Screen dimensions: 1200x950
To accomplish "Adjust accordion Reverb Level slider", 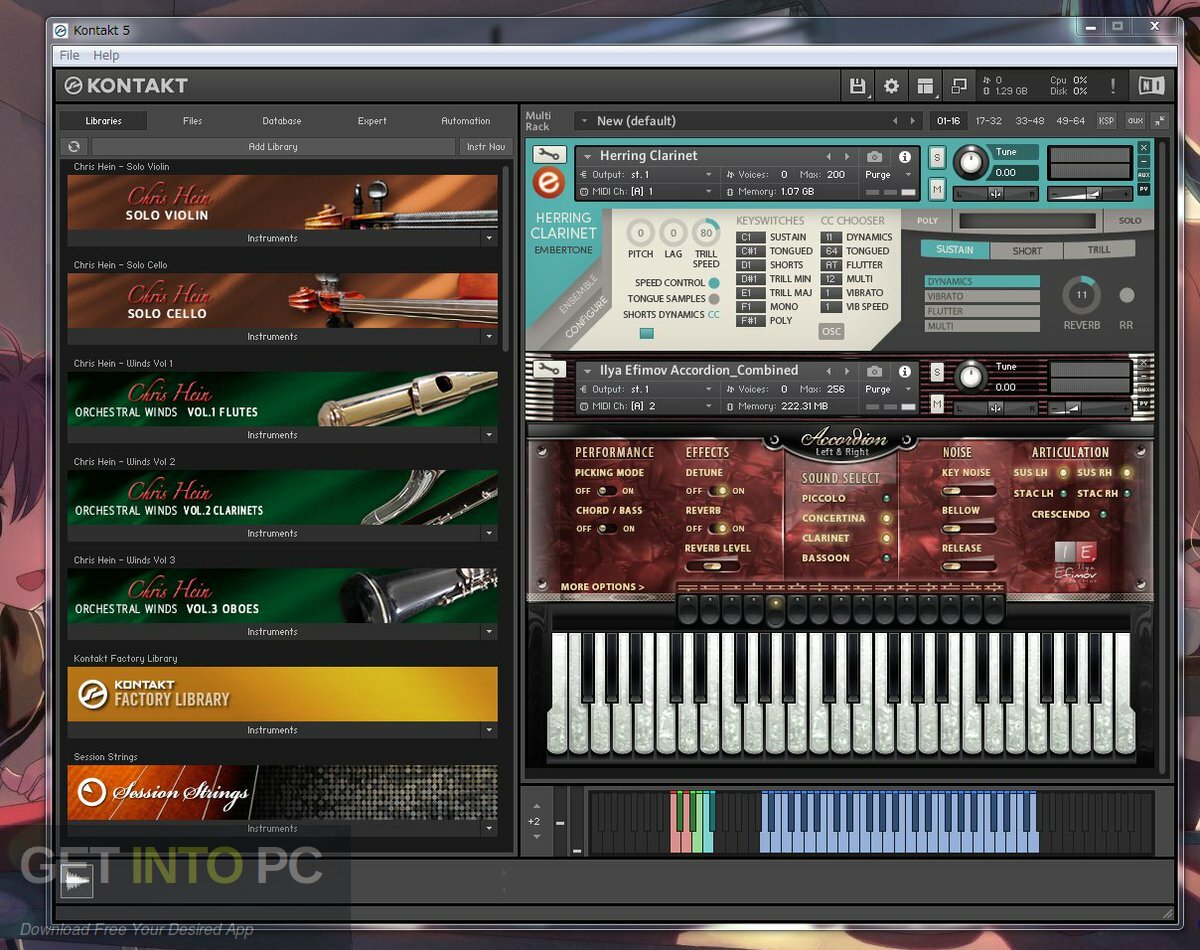I will tap(712, 566).
